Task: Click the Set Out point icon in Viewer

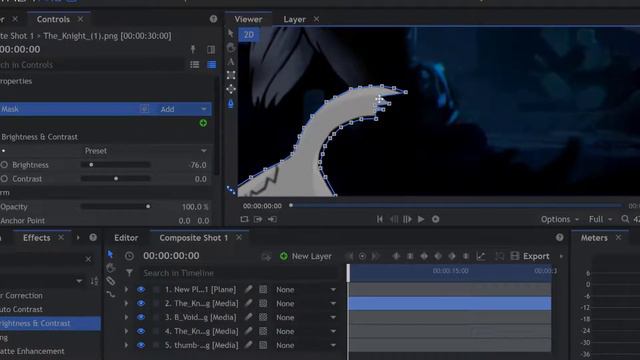Action: [272, 219]
